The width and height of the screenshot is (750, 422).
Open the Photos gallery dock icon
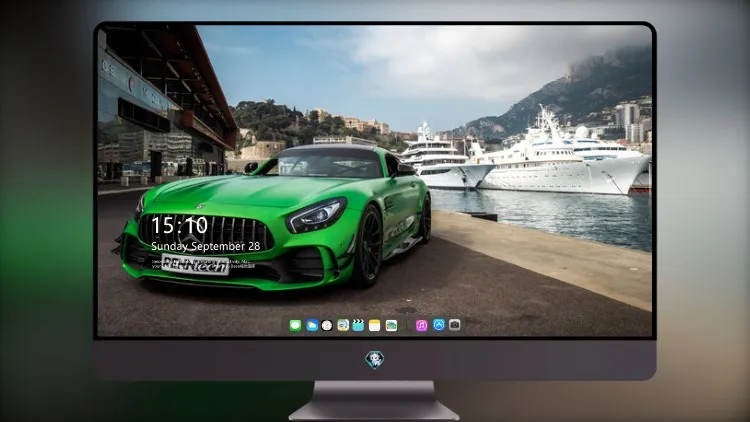[x=391, y=326]
